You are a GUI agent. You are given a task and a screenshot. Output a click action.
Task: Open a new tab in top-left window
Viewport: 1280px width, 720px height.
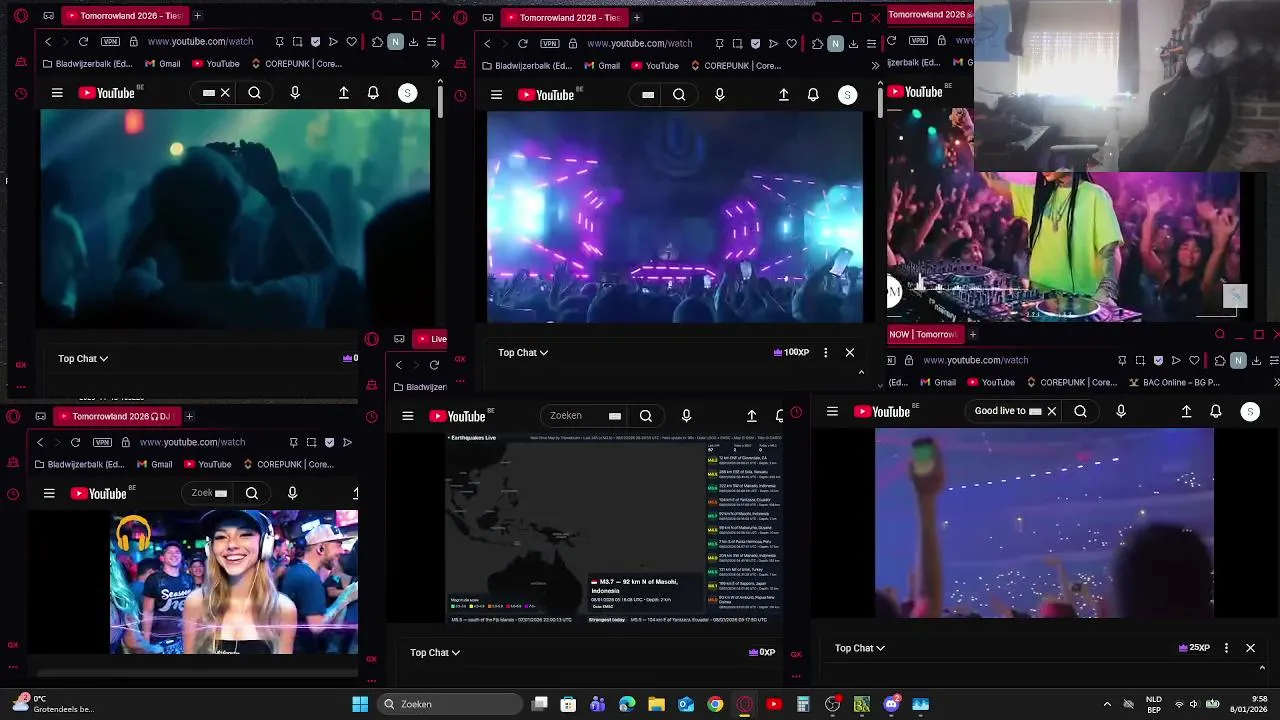pyautogui.click(x=197, y=16)
